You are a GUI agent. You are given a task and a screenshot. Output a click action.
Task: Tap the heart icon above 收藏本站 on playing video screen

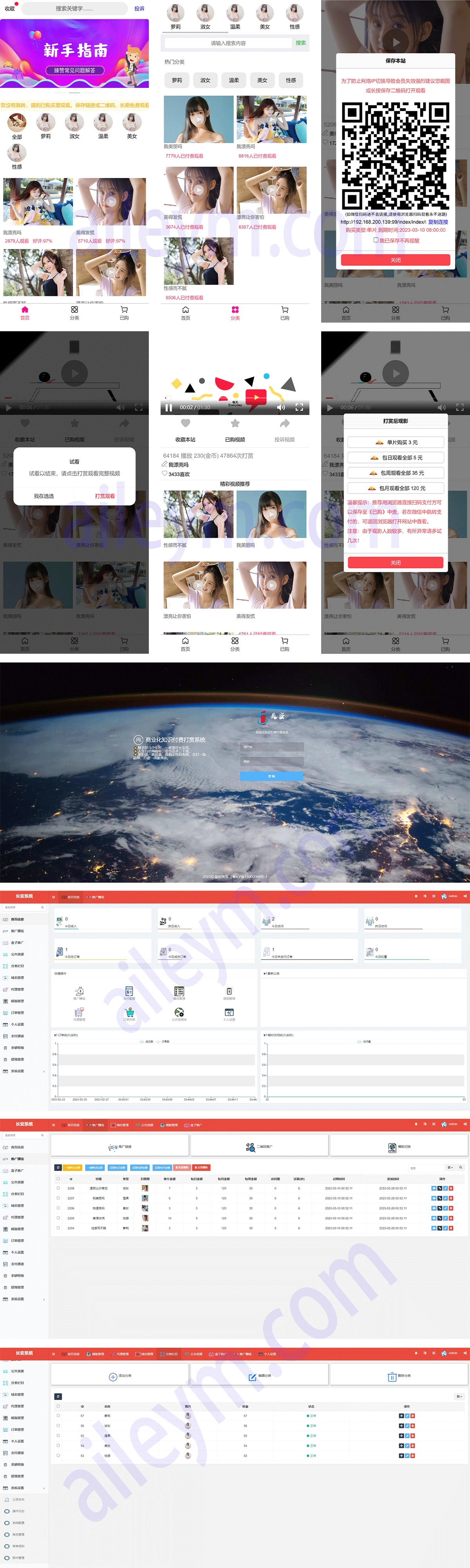point(185,424)
